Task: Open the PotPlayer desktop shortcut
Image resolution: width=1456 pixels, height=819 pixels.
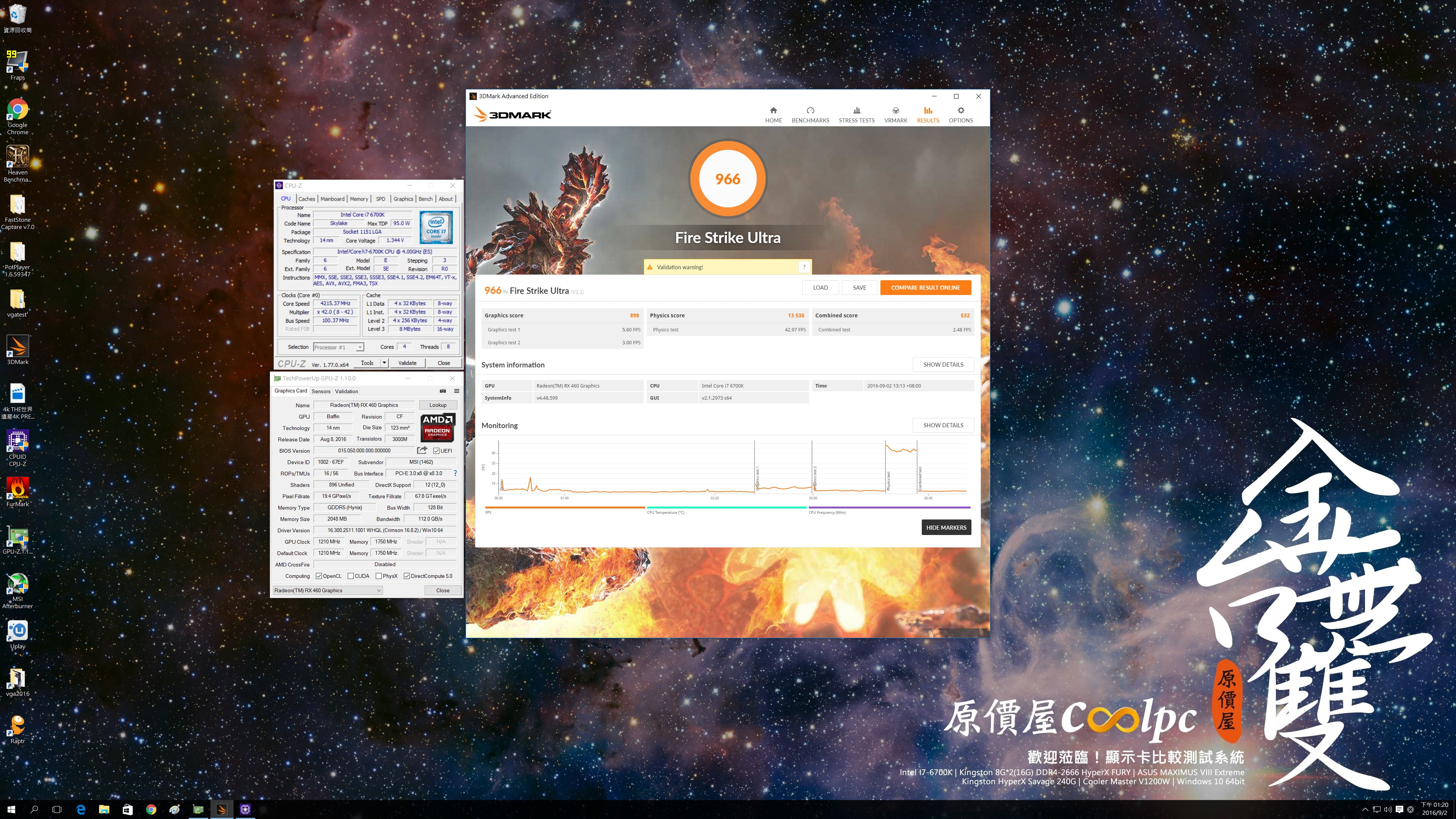Action: (17, 259)
